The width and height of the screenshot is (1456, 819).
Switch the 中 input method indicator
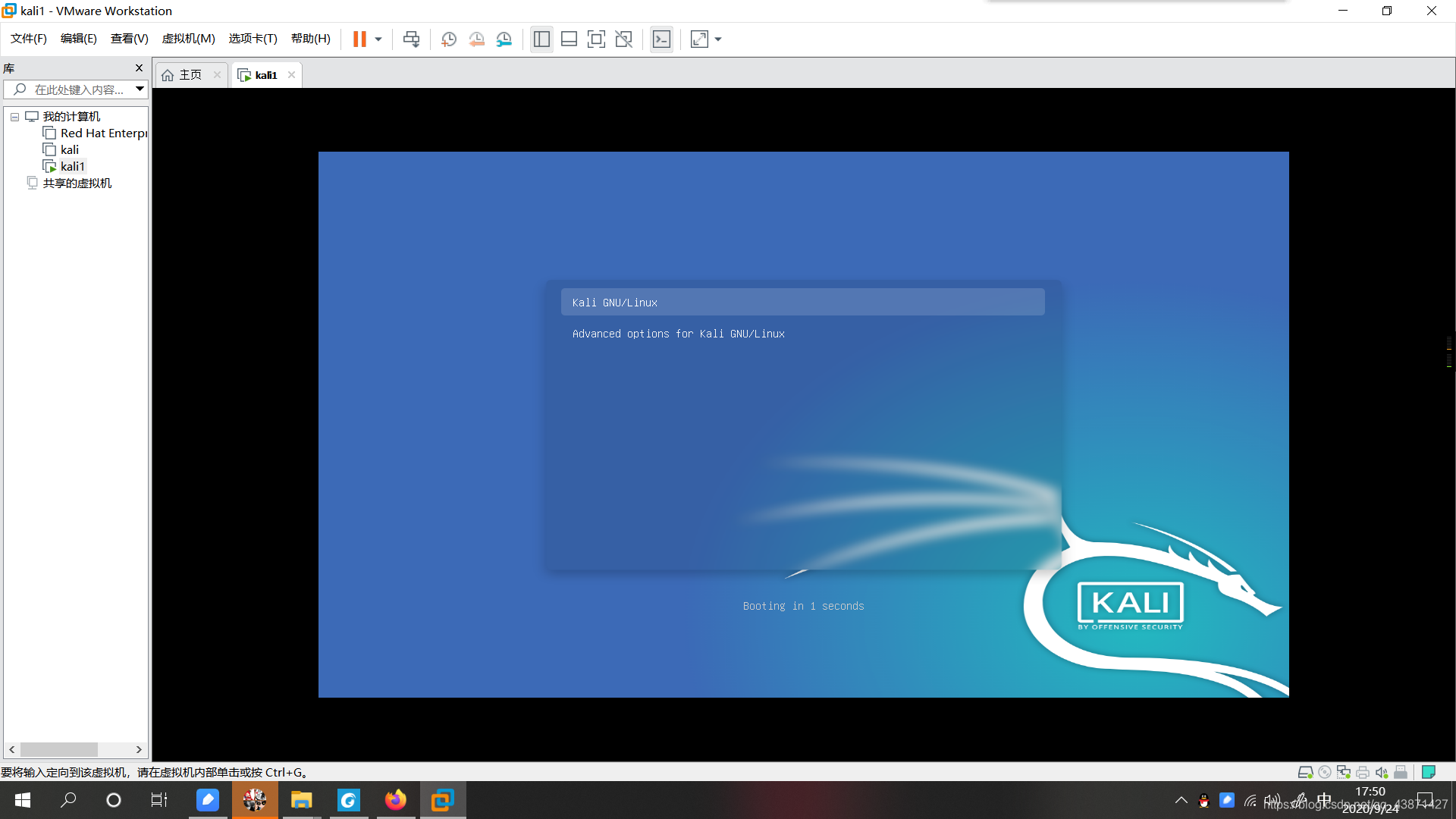[1324, 799]
